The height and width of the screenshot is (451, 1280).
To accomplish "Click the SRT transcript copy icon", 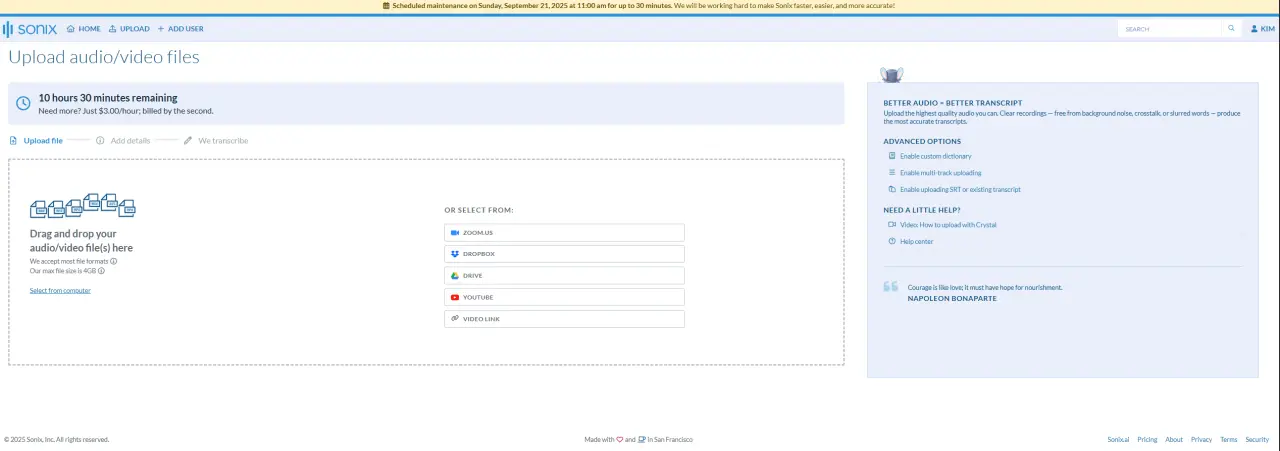I will coord(892,189).
